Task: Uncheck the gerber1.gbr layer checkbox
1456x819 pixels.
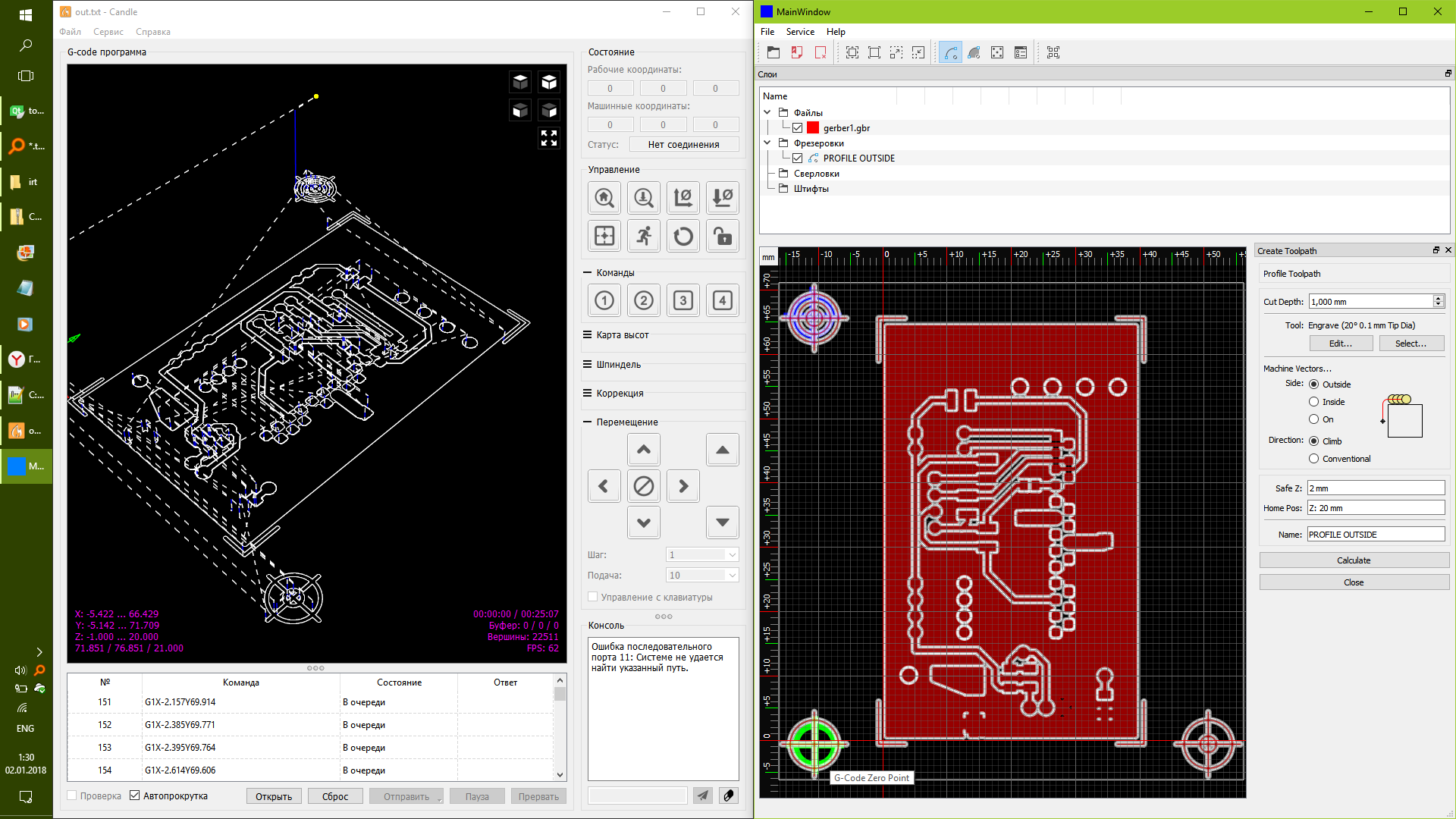Action: tap(797, 128)
